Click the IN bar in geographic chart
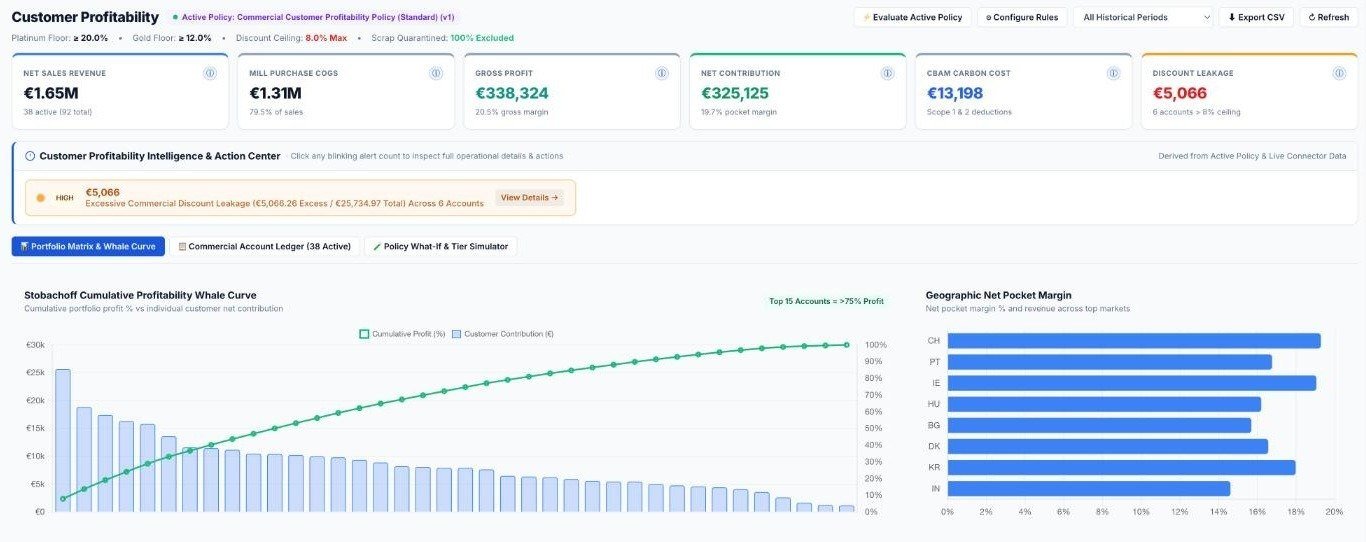The height and width of the screenshot is (542, 1366). pyautogui.click(x=1089, y=489)
